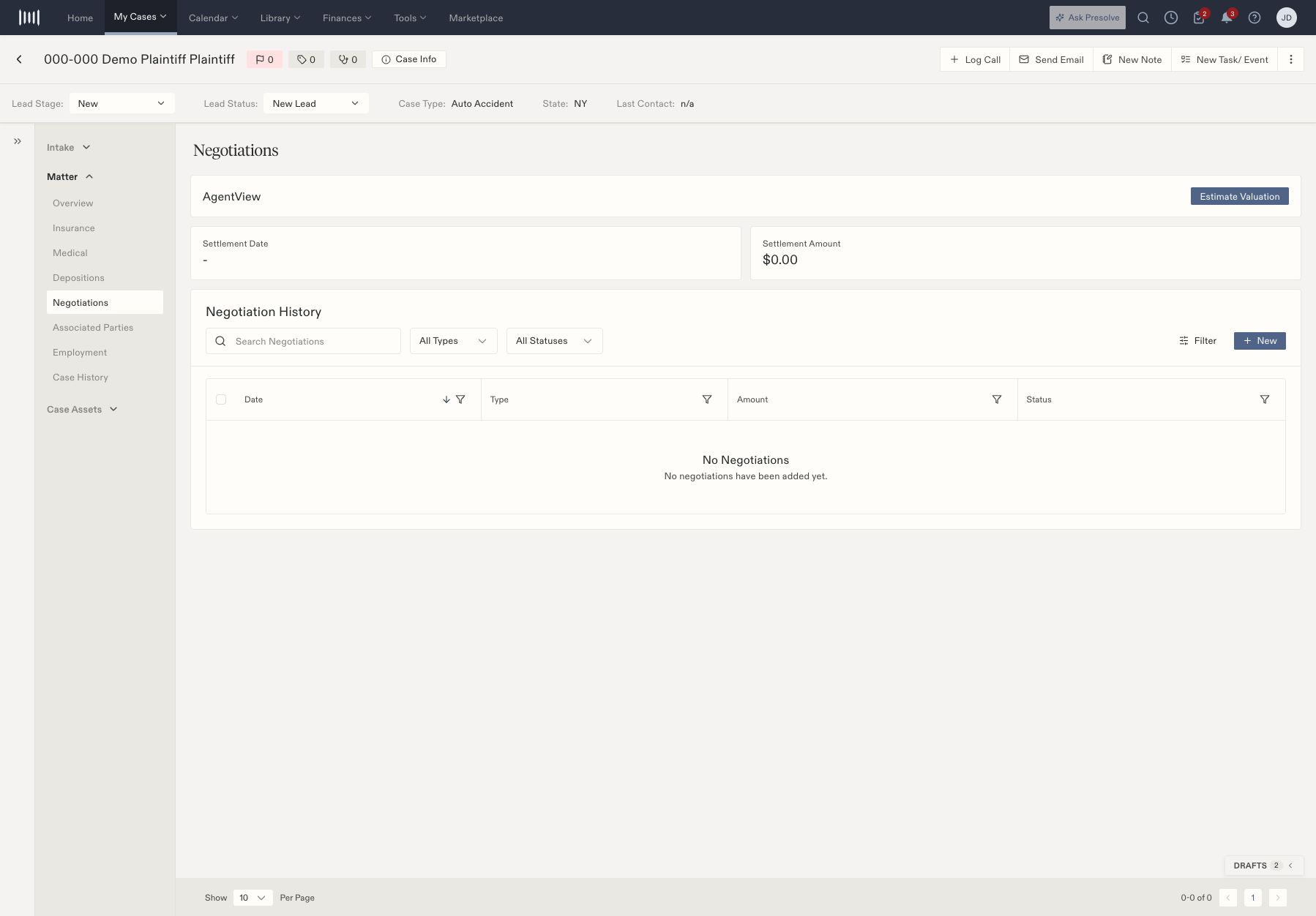Filter the Amount column

(997, 399)
